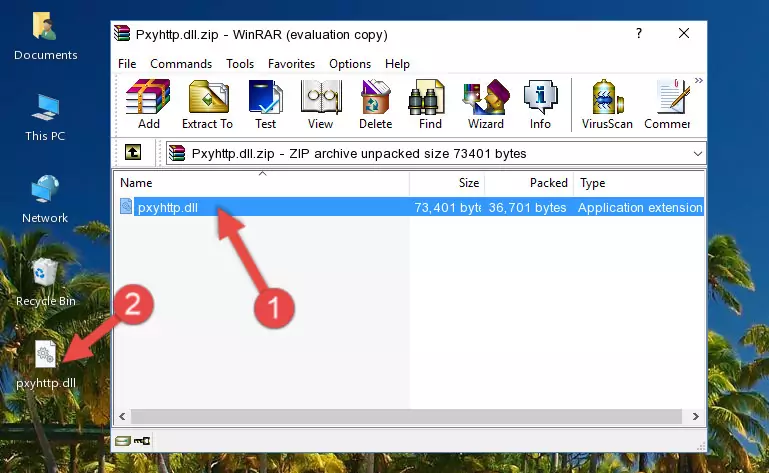
Task: Launch the Wizard tool
Action: [486, 105]
